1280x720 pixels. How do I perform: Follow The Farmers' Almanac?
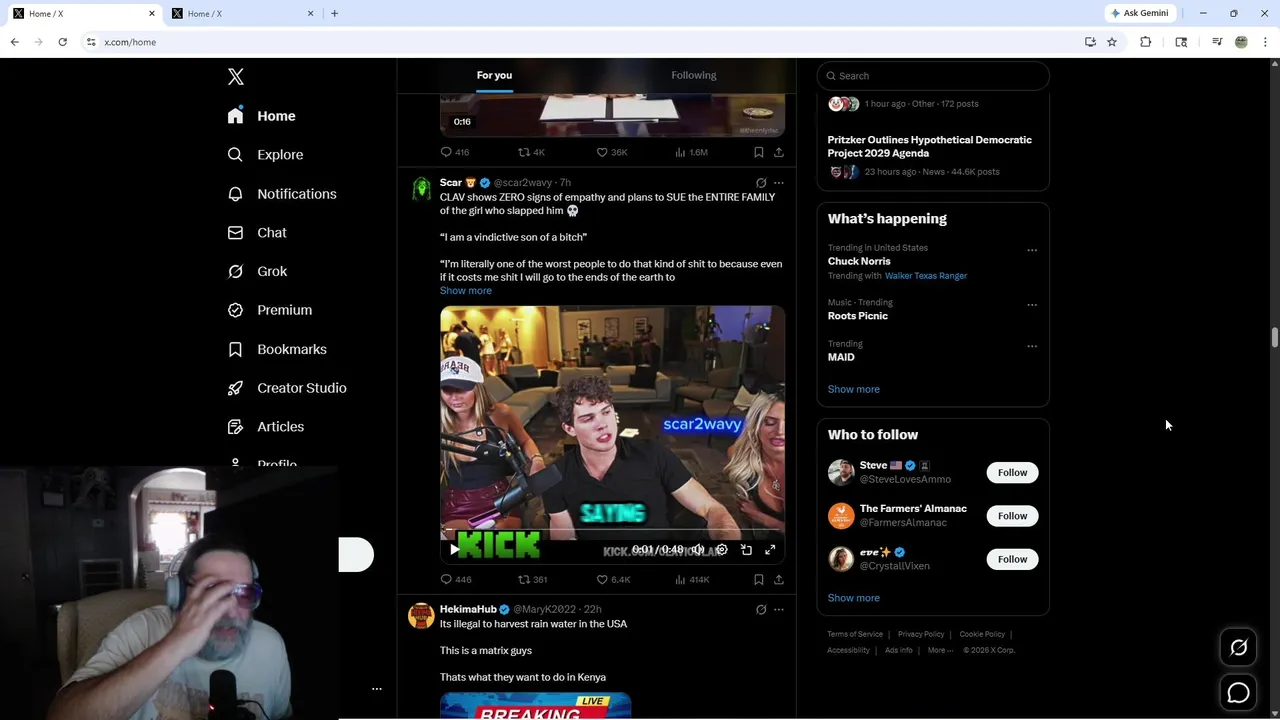point(1012,516)
